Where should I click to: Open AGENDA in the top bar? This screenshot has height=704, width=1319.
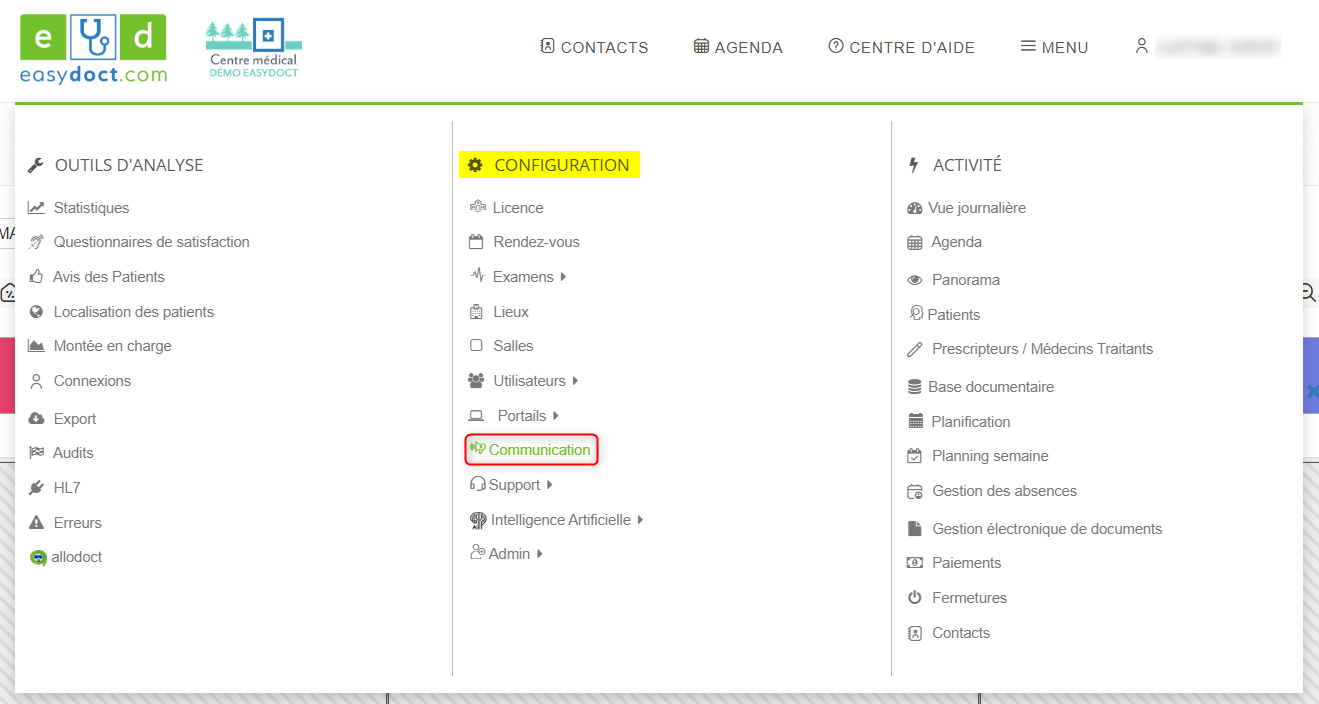pos(738,47)
